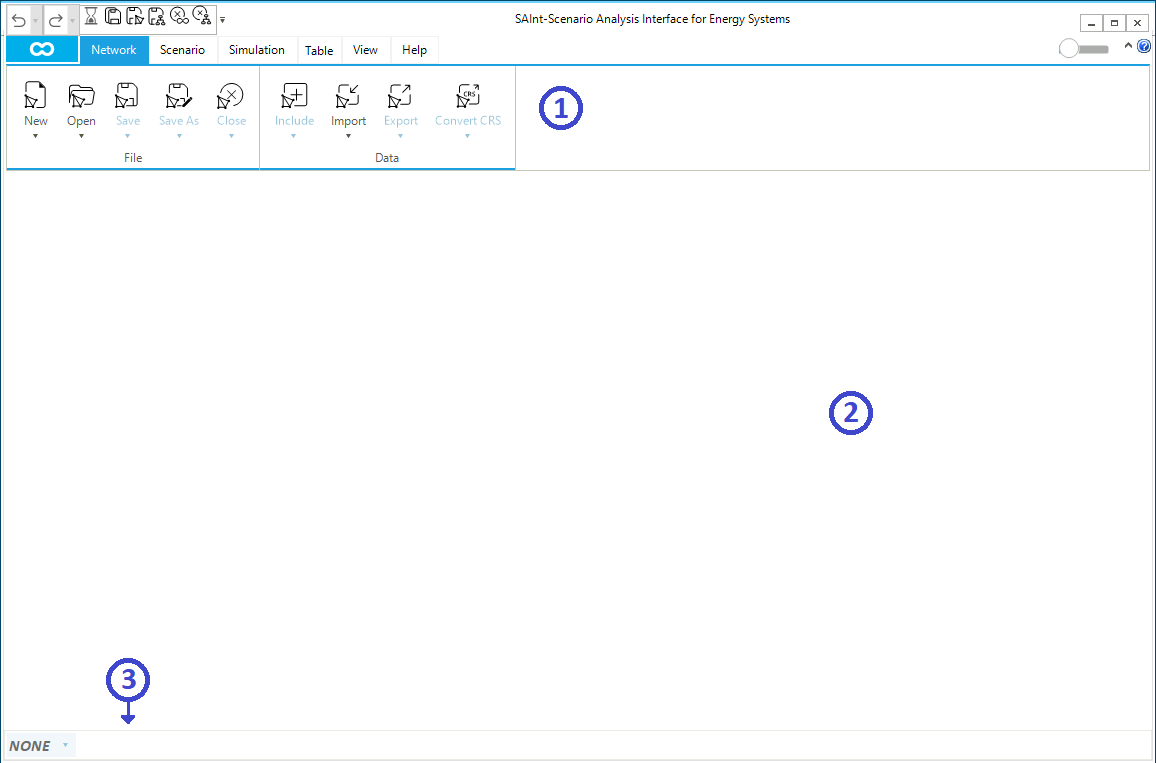Image resolution: width=1156 pixels, height=763 pixels.
Task: Click the save network floppy-with-polygon icon
Action: [135, 15]
